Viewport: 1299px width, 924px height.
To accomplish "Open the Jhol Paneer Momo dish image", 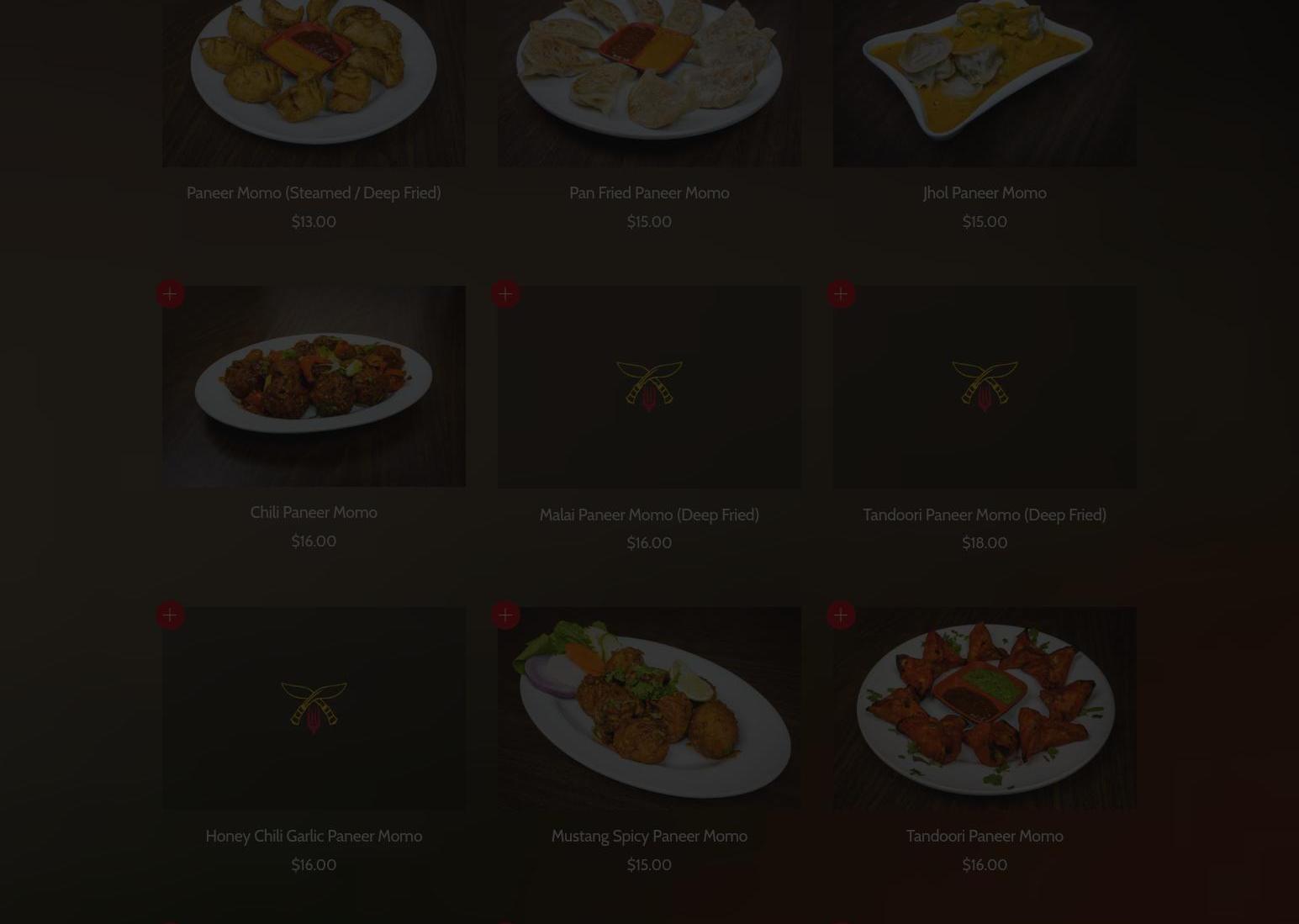I will (x=985, y=82).
